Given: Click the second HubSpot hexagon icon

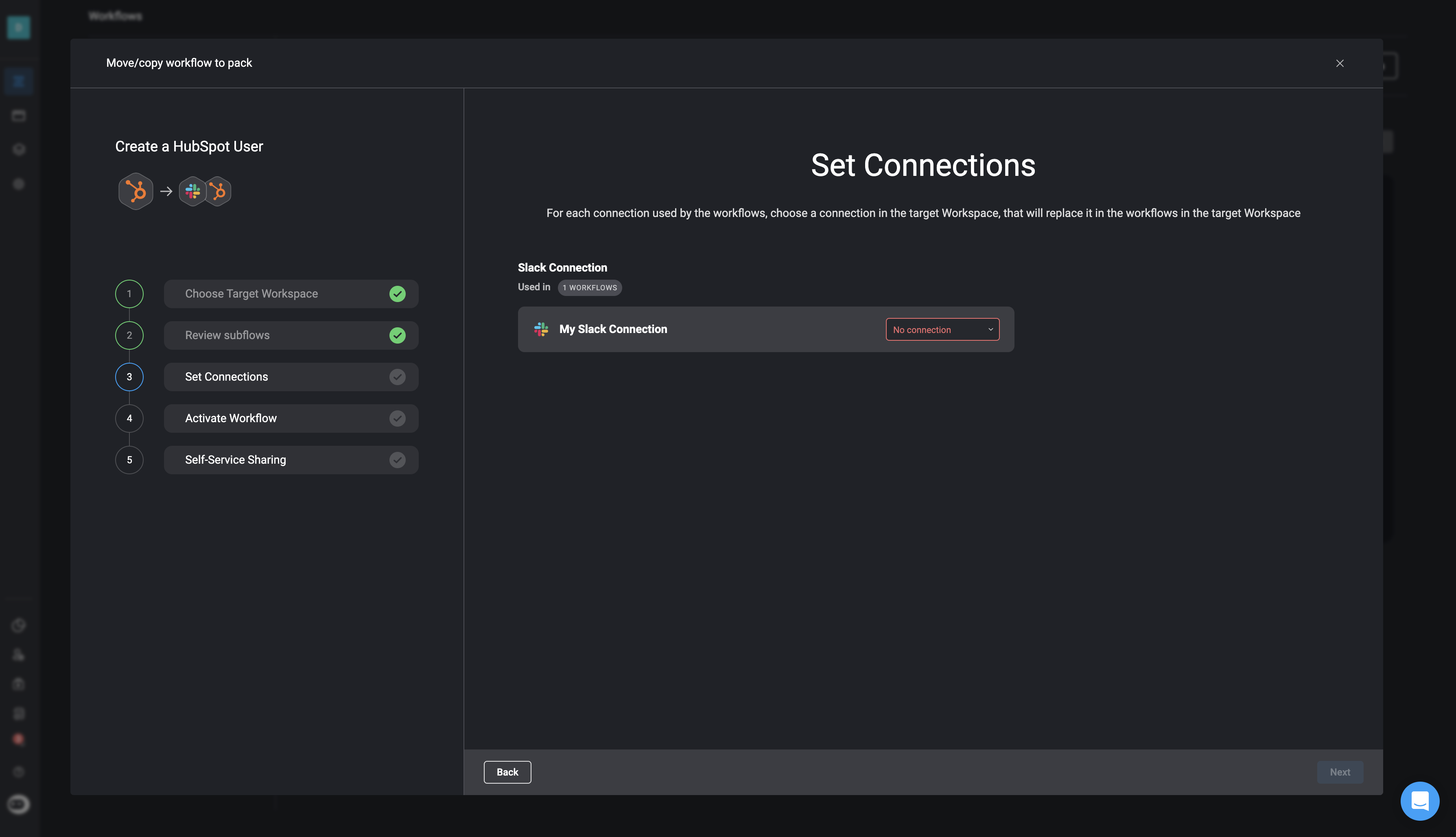Looking at the screenshot, I should point(219,191).
